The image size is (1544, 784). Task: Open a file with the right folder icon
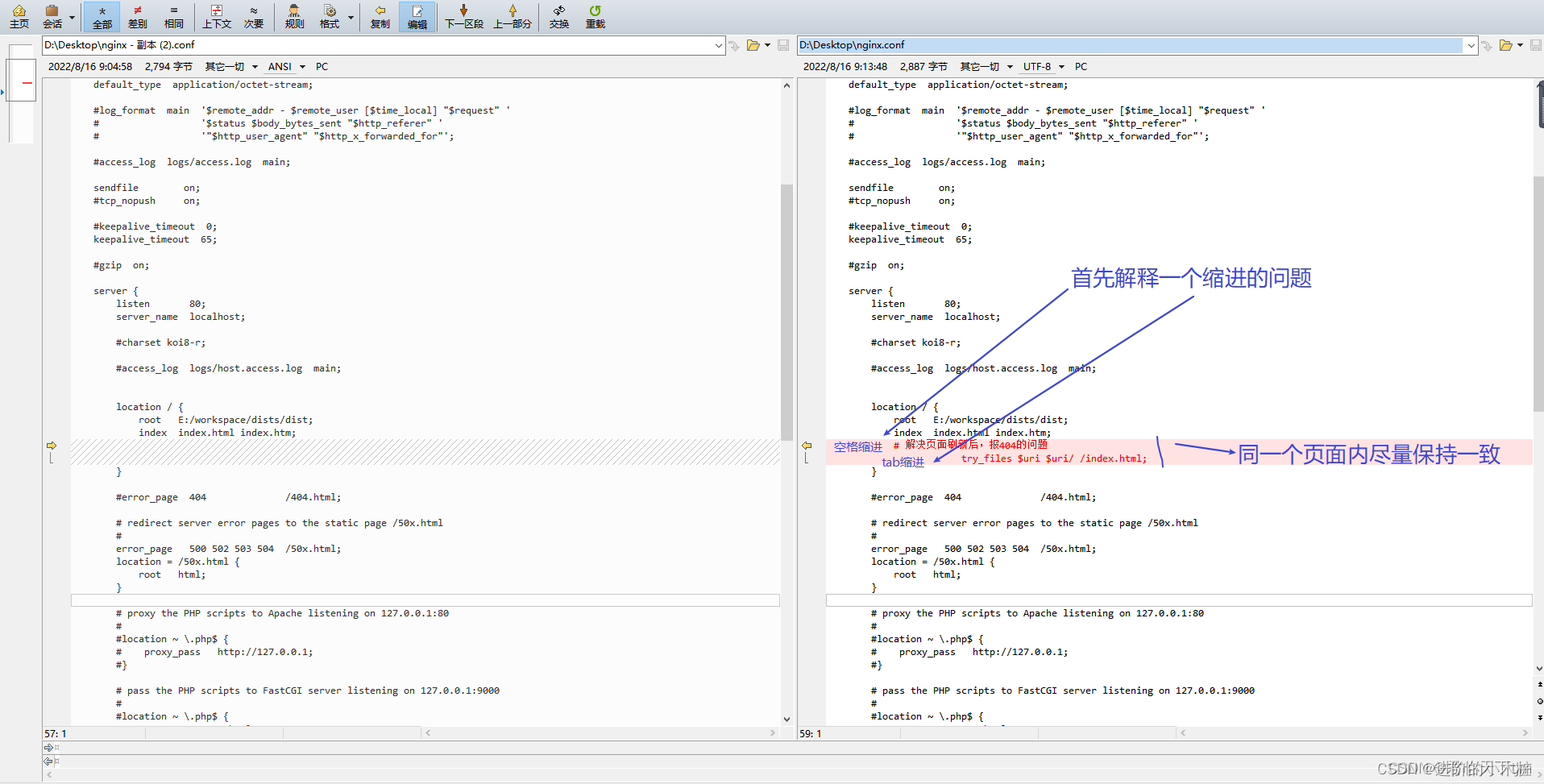tap(1506, 45)
